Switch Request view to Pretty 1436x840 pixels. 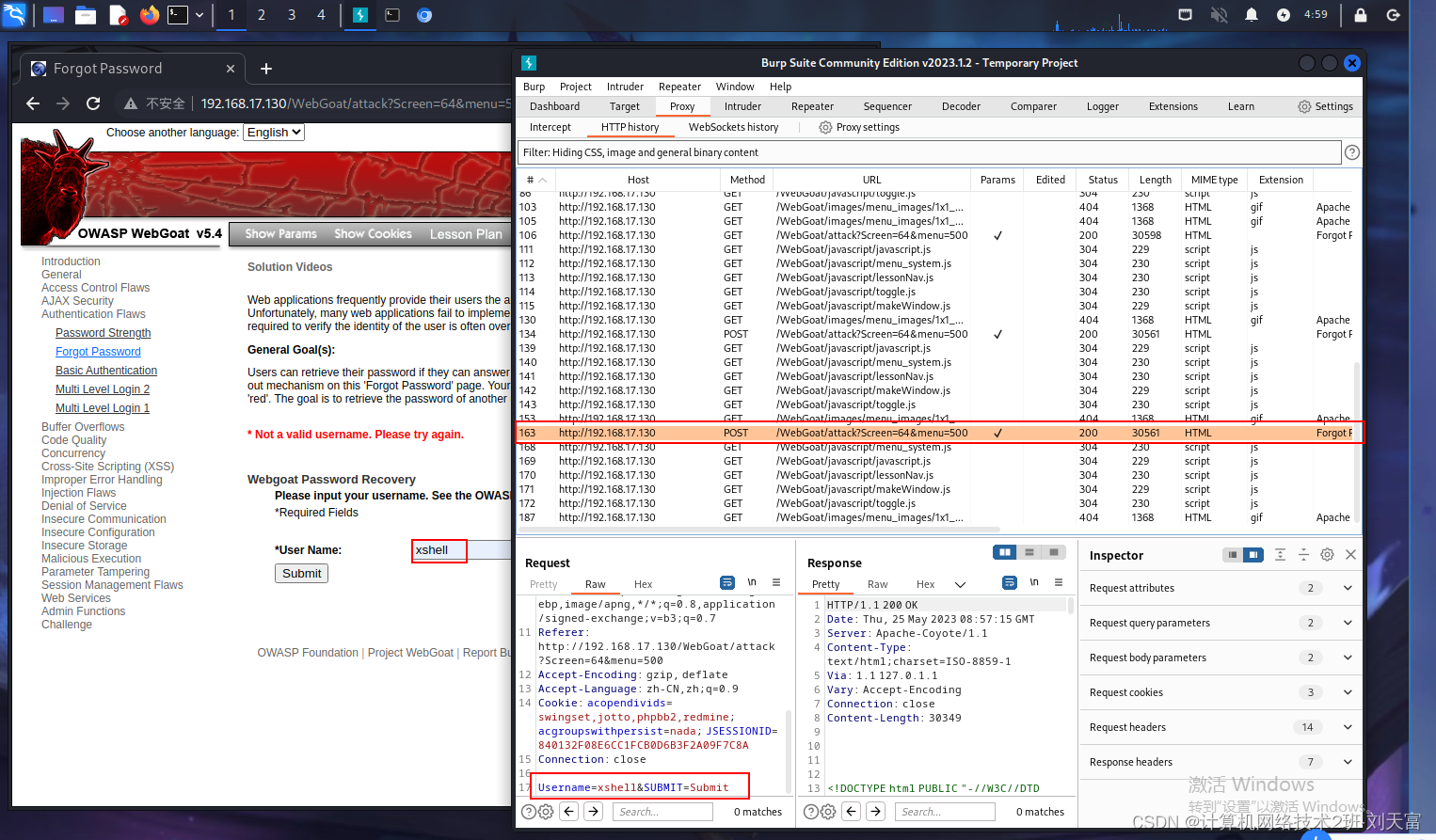pos(544,584)
